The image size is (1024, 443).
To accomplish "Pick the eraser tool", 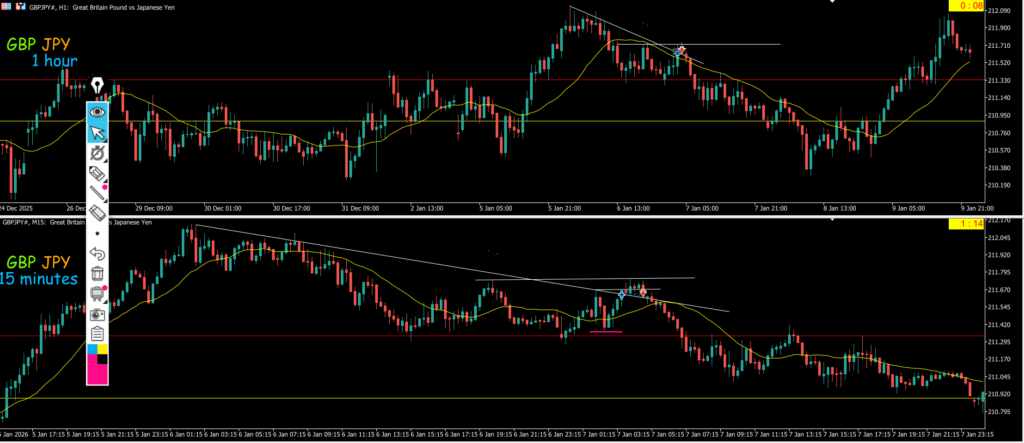I will (97, 212).
